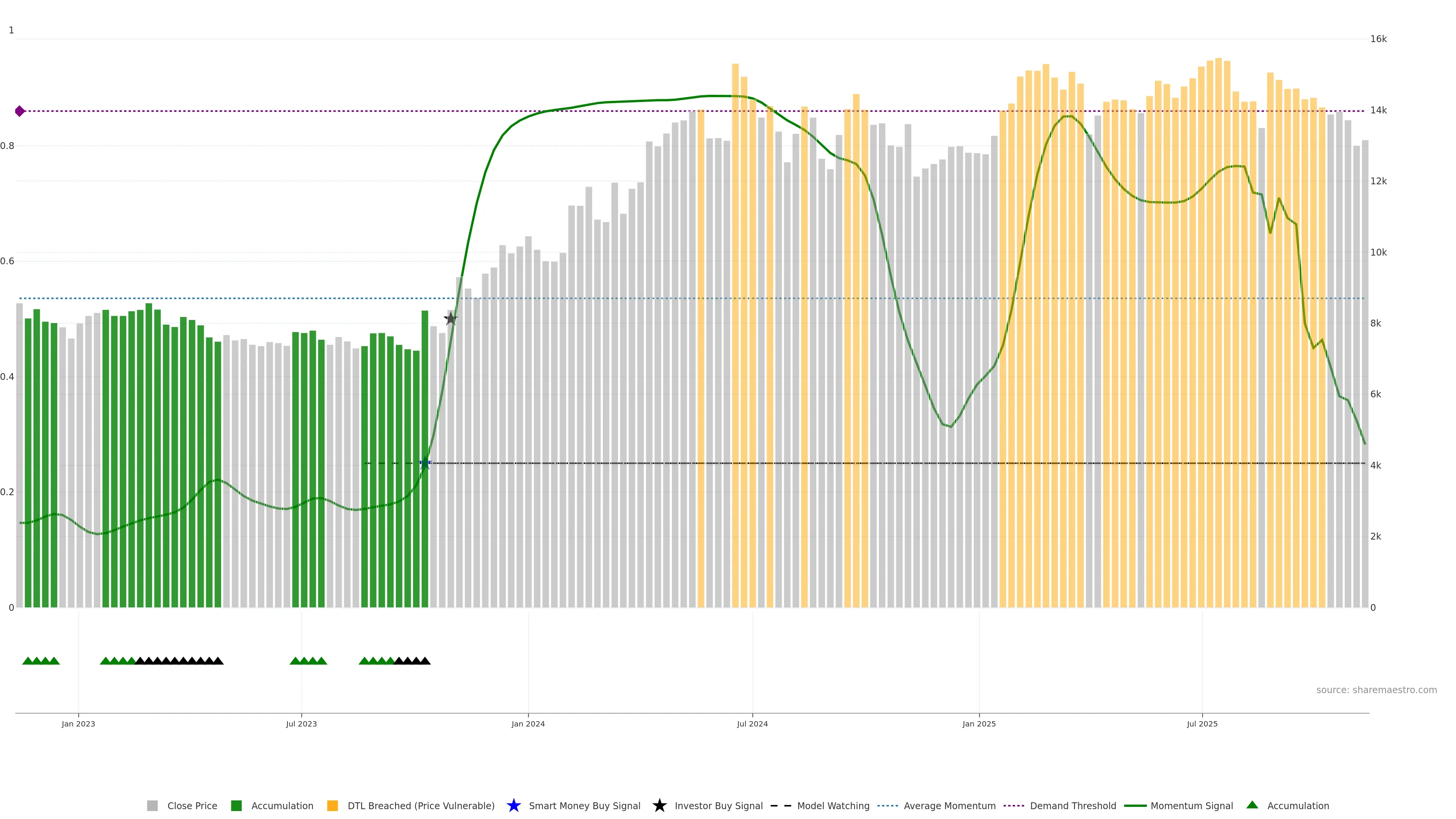
Task: Click the black Investor Buy Signal star in legend
Action: coord(659,805)
